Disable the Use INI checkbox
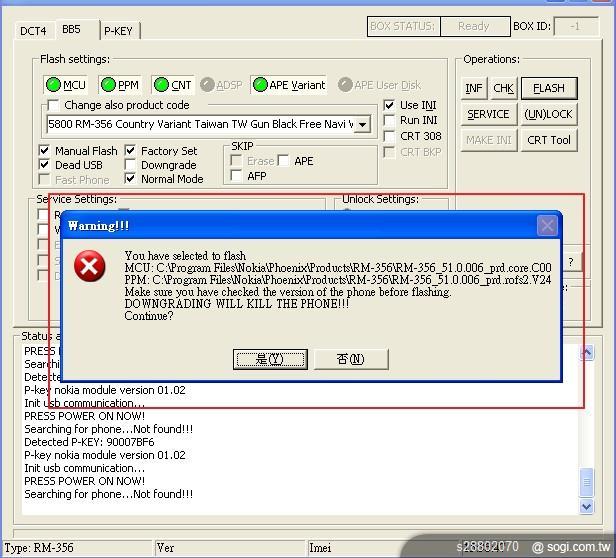 (390, 105)
